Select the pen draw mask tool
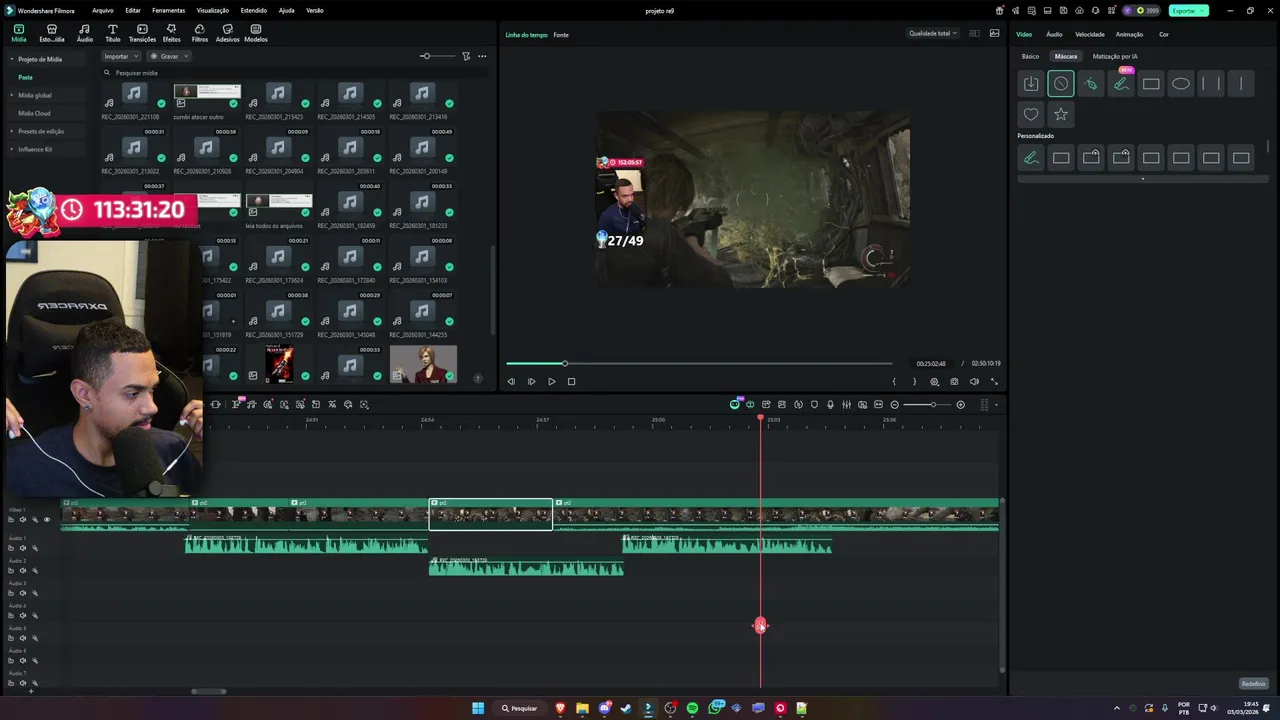 point(1091,84)
